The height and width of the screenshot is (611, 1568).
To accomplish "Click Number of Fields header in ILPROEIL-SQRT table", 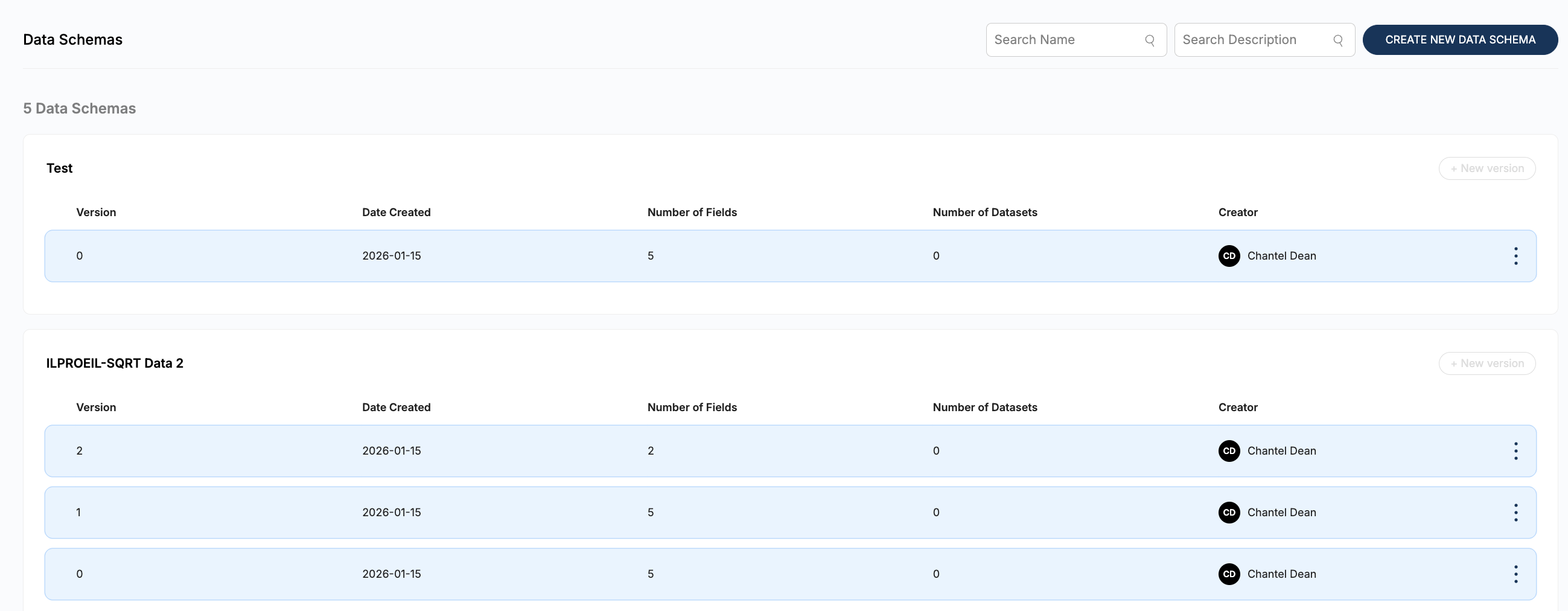I will point(692,407).
